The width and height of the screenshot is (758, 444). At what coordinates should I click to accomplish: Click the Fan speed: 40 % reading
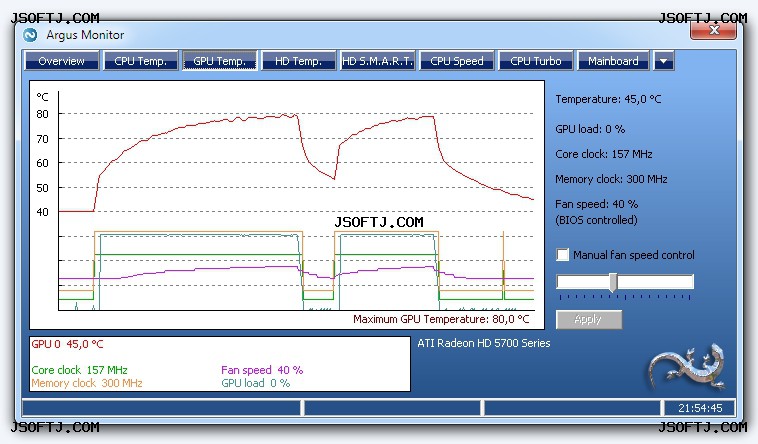coord(597,204)
